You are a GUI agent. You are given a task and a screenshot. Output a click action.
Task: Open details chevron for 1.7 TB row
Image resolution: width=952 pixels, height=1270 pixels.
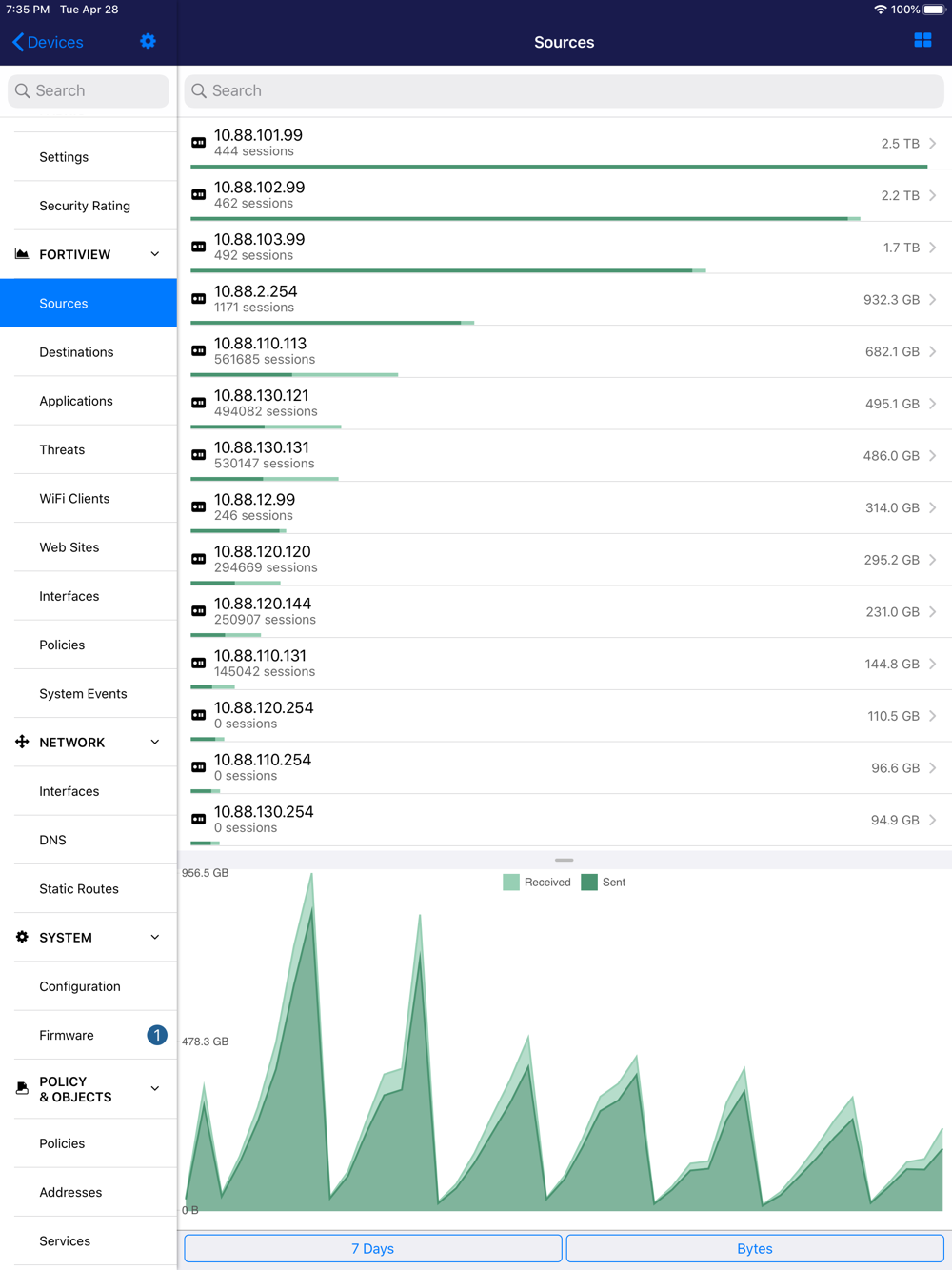coord(933,247)
